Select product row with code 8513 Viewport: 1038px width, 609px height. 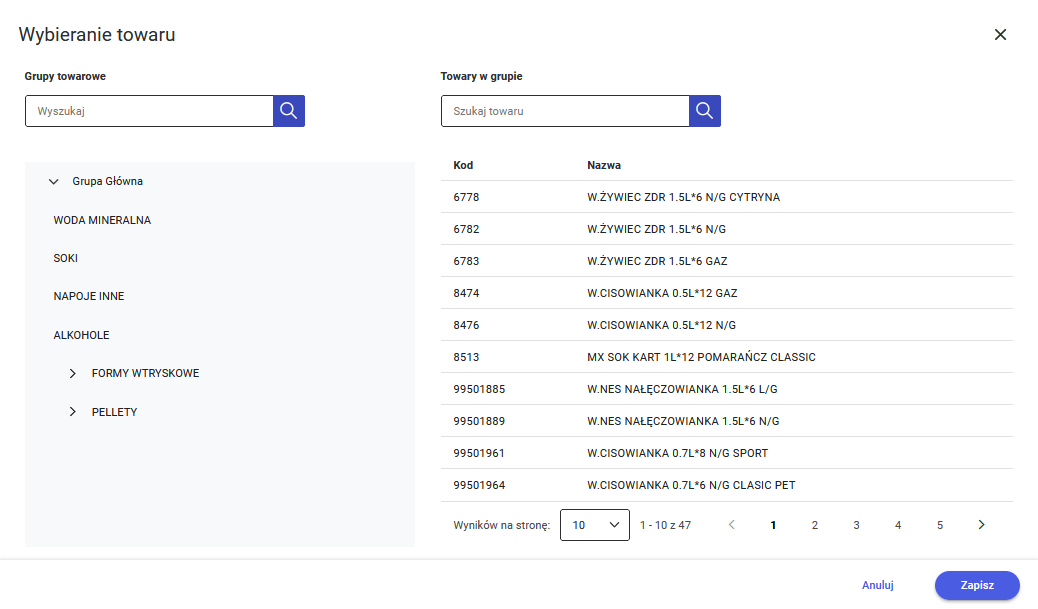tap(726, 357)
